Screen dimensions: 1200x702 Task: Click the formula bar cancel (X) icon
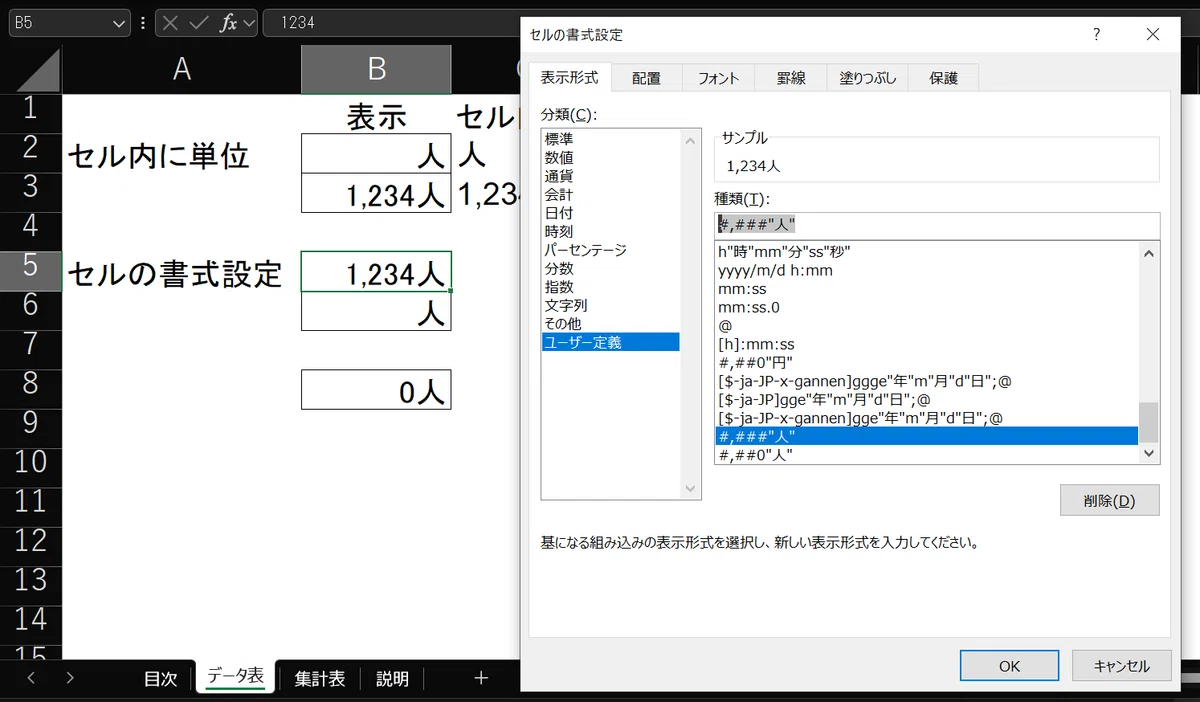pyautogui.click(x=172, y=22)
